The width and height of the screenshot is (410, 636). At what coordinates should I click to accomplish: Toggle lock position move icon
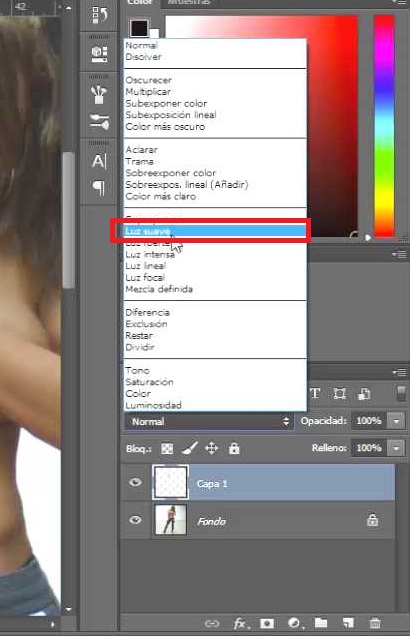(211, 449)
